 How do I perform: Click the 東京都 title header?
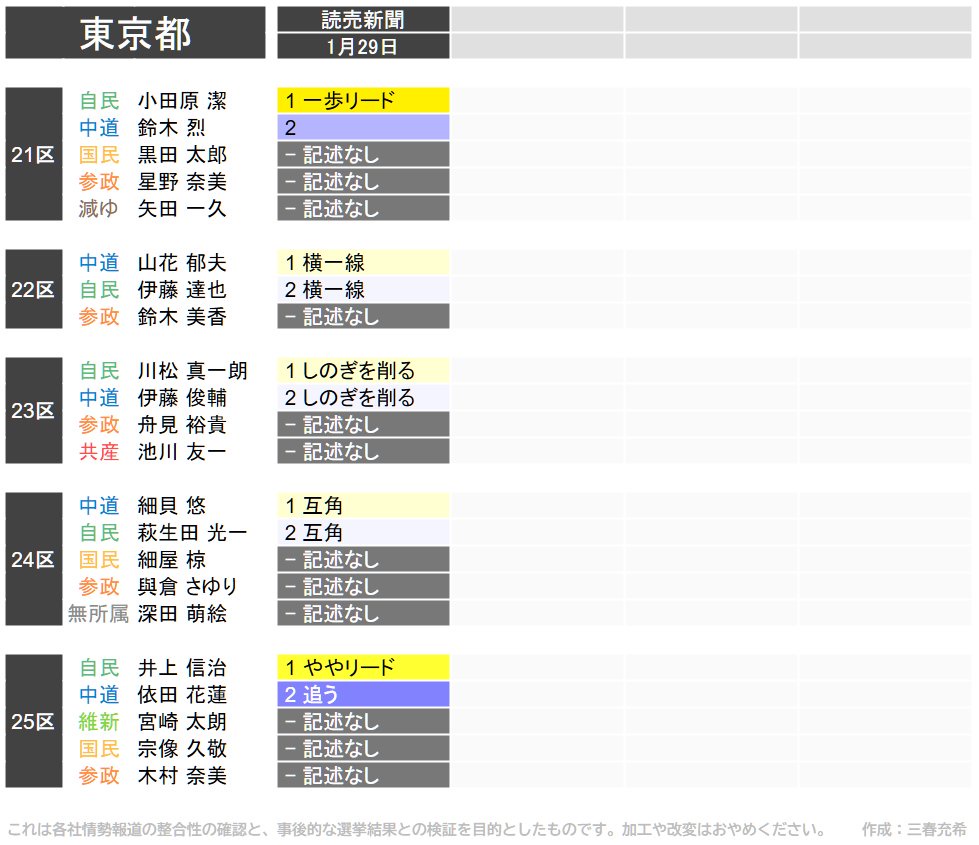pyautogui.click(x=135, y=34)
